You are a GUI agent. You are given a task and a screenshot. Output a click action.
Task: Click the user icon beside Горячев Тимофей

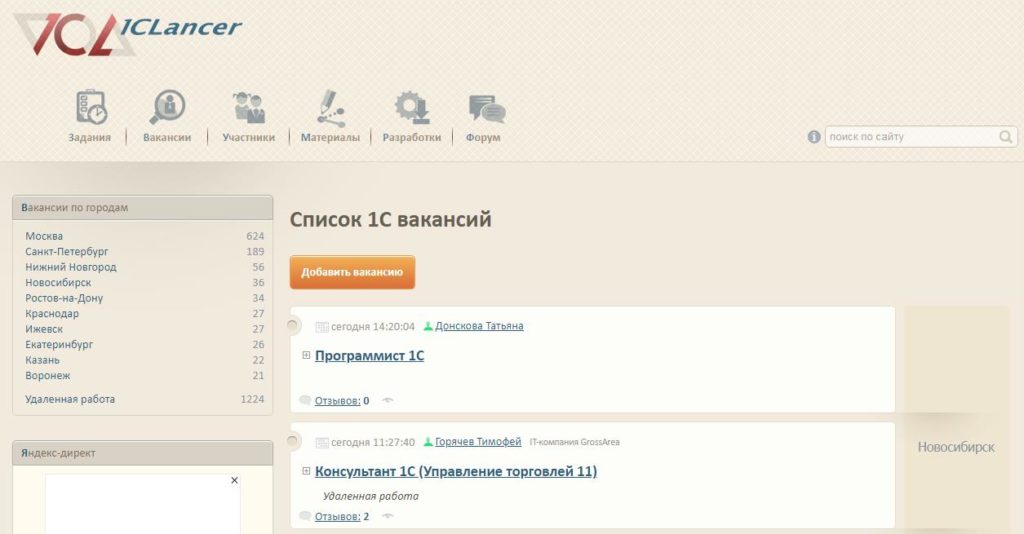(x=428, y=442)
